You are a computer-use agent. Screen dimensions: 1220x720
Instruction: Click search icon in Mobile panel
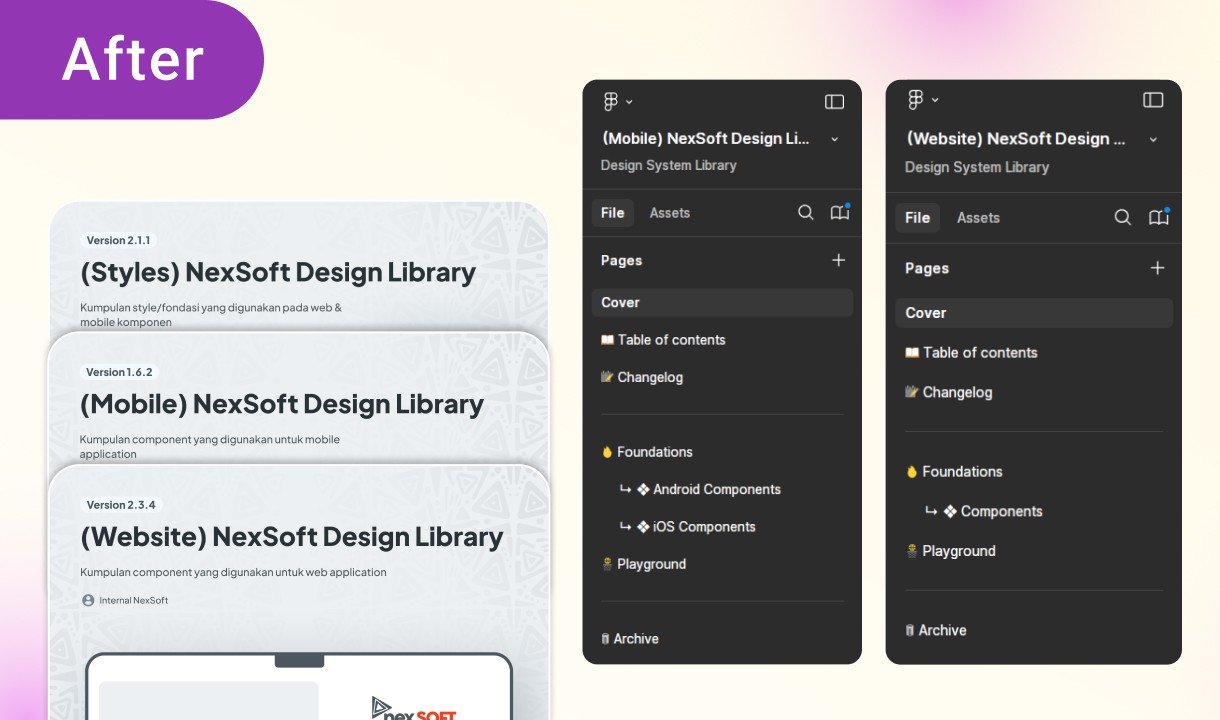point(805,212)
